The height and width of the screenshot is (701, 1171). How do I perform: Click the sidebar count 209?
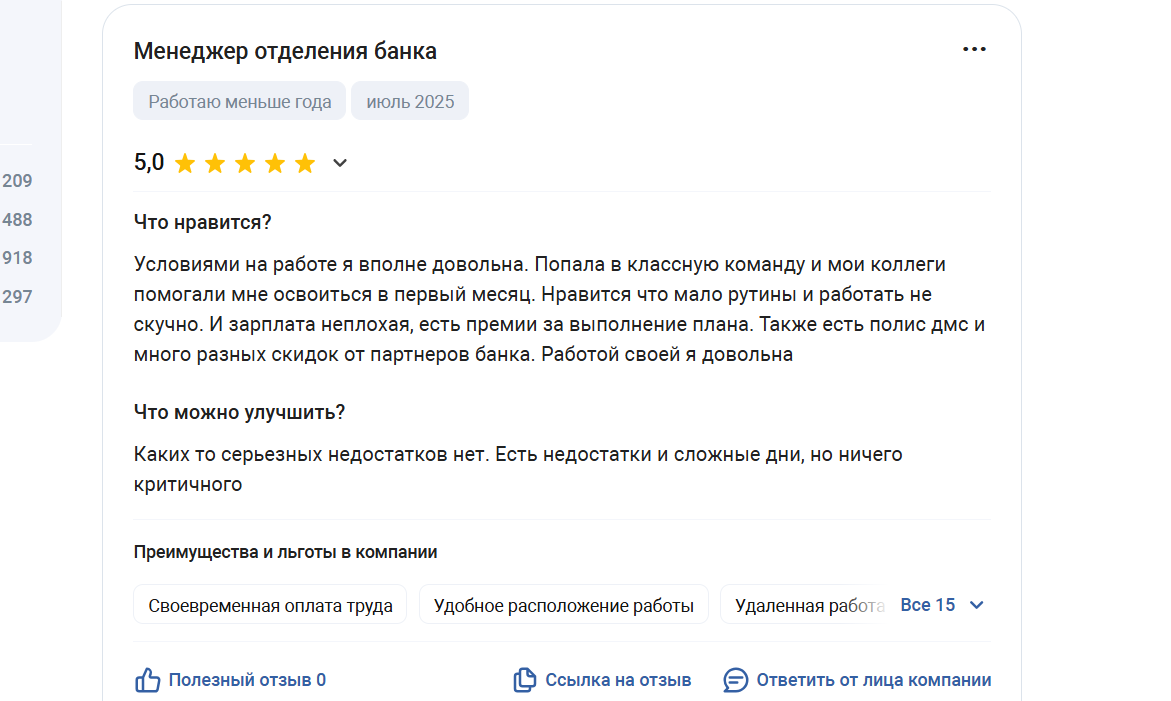pyautogui.click(x=17, y=181)
